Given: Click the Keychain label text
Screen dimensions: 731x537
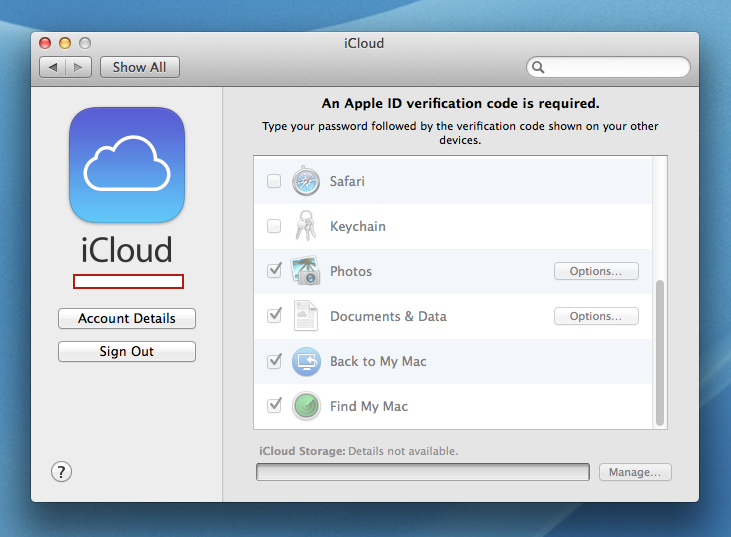Looking at the screenshot, I should (x=358, y=226).
